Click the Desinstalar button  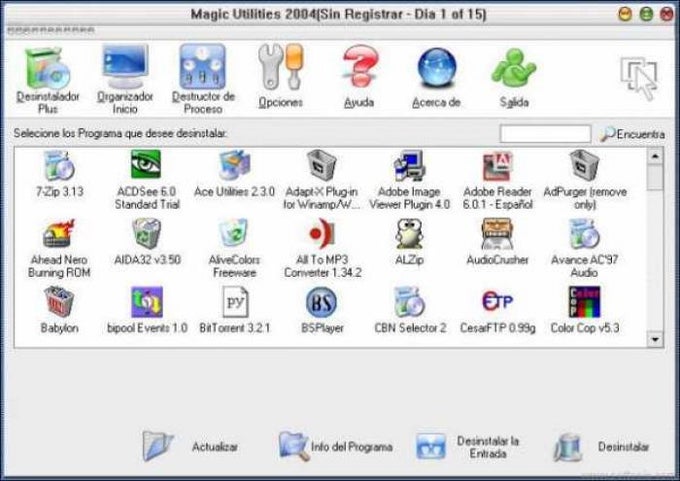(601, 447)
